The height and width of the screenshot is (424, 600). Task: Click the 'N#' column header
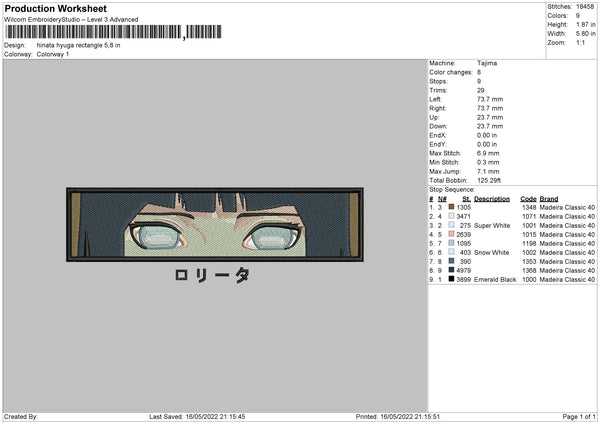[442, 199]
